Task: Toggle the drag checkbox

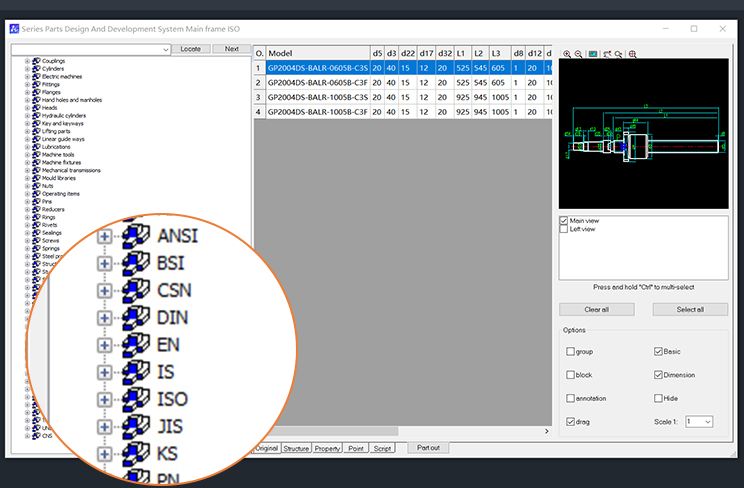Action: tap(571, 422)
